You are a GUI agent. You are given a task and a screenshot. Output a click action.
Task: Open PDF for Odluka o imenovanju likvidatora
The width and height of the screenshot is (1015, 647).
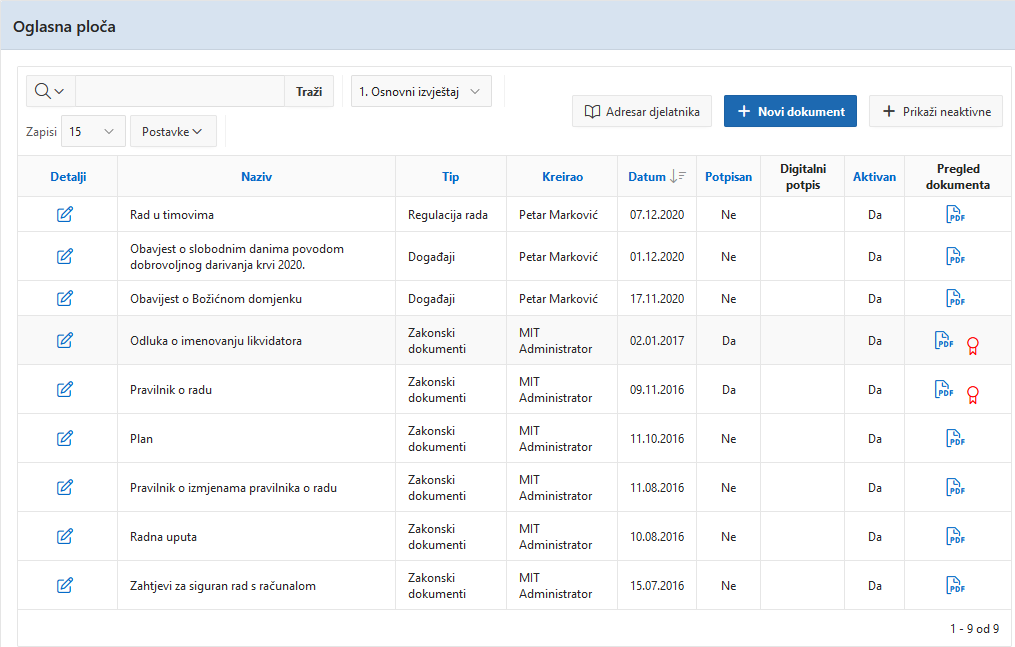[x=943, y=341]
